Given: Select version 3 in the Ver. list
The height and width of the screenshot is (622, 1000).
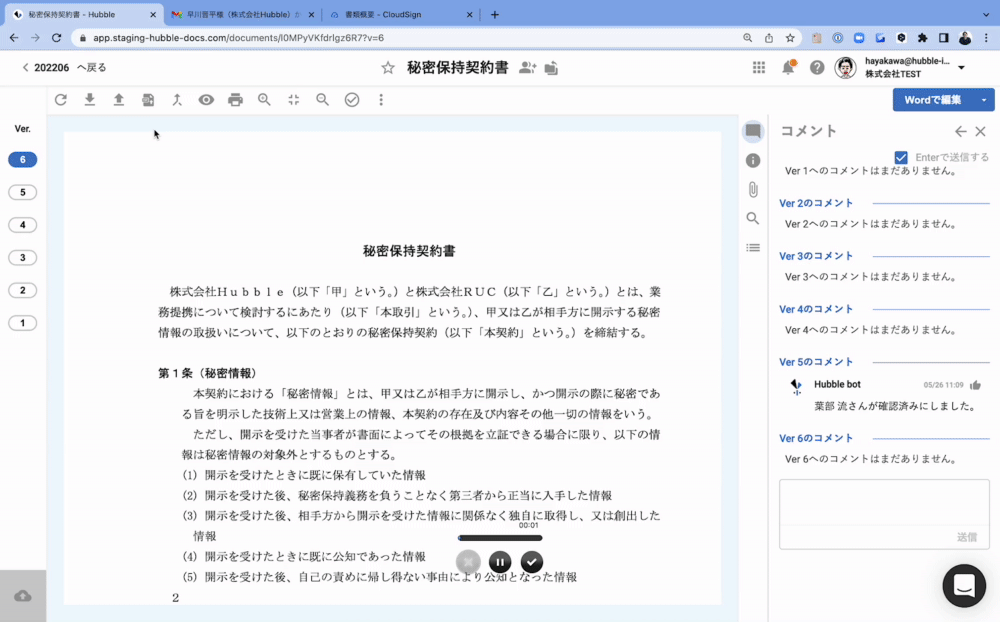Looking at the screenshot, I should click(22, 258).
